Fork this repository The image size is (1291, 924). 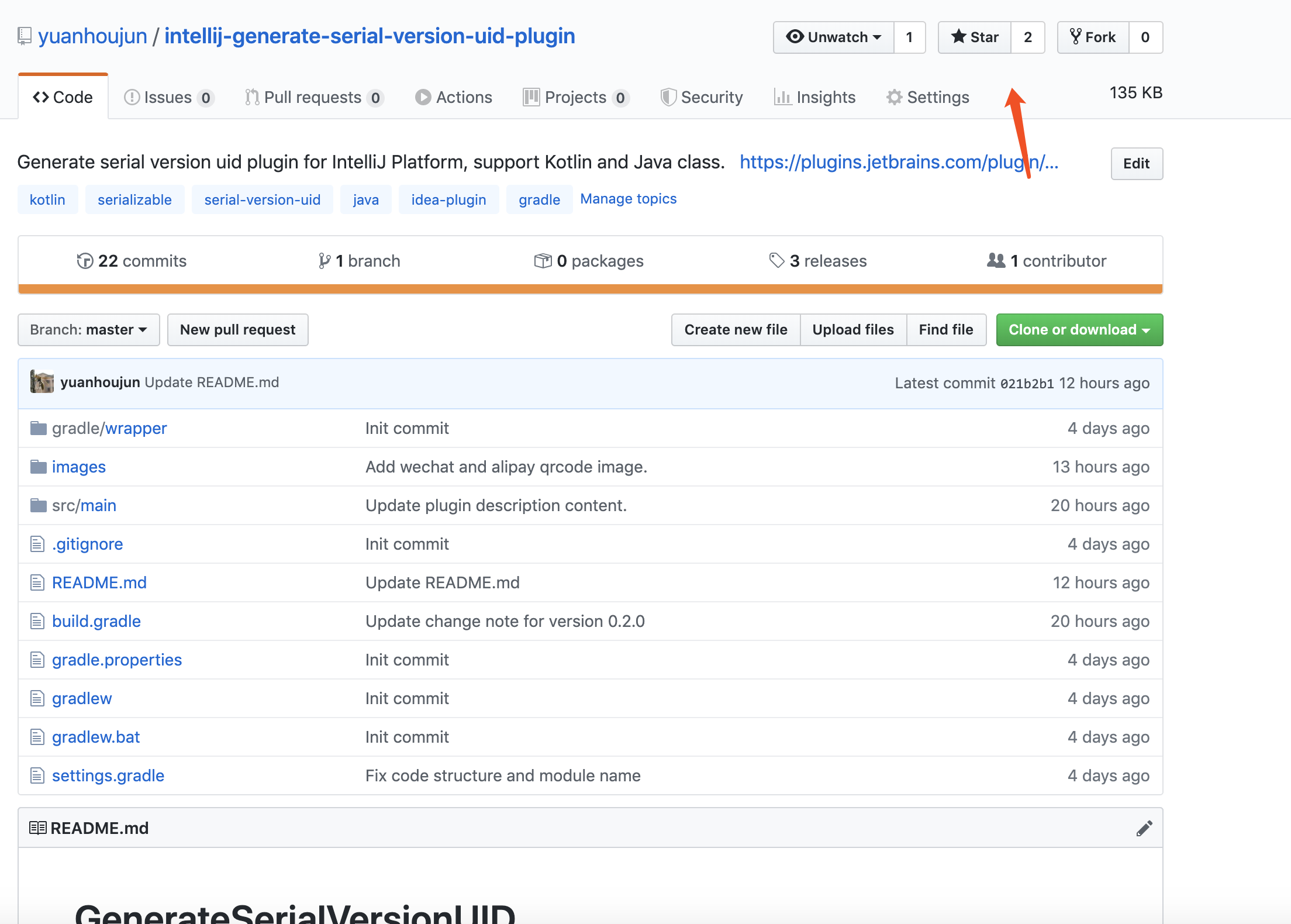tap(1093, 37)
